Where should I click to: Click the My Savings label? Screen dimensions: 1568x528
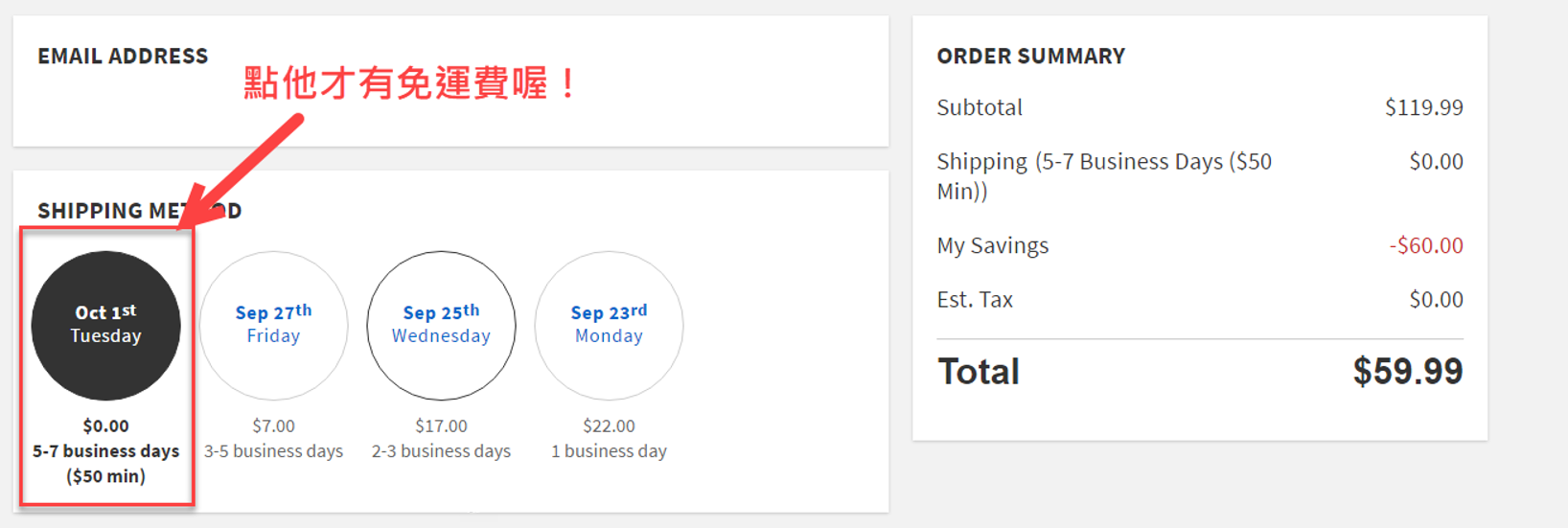click(x=992, y=245)
